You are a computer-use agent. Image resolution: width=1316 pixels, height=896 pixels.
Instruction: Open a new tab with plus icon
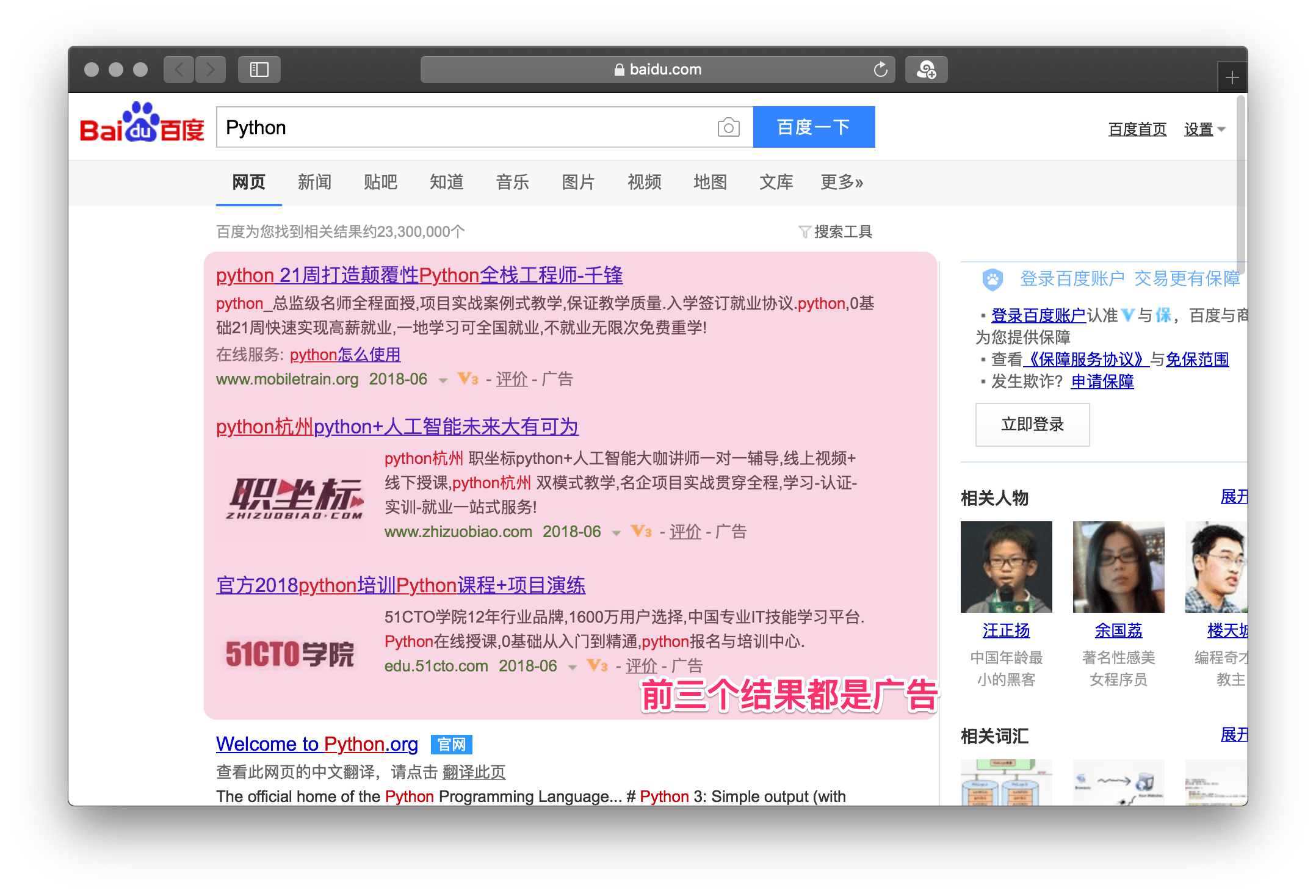click(x=1232, y=78)
